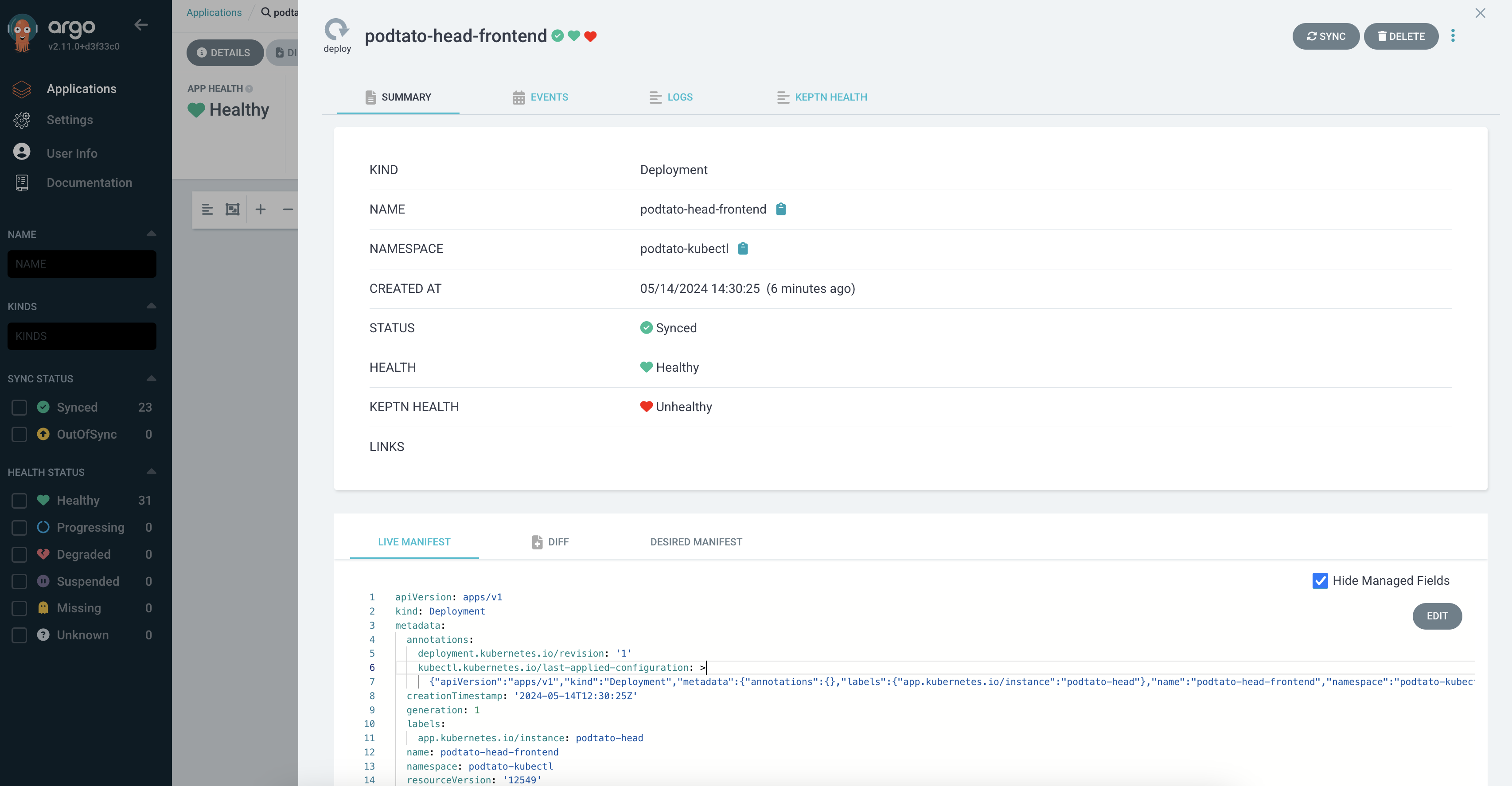The width and height of the screenshot is (1512, 786).
Task: Click the EDIT manifest button
Action: tap(1436, 616)
